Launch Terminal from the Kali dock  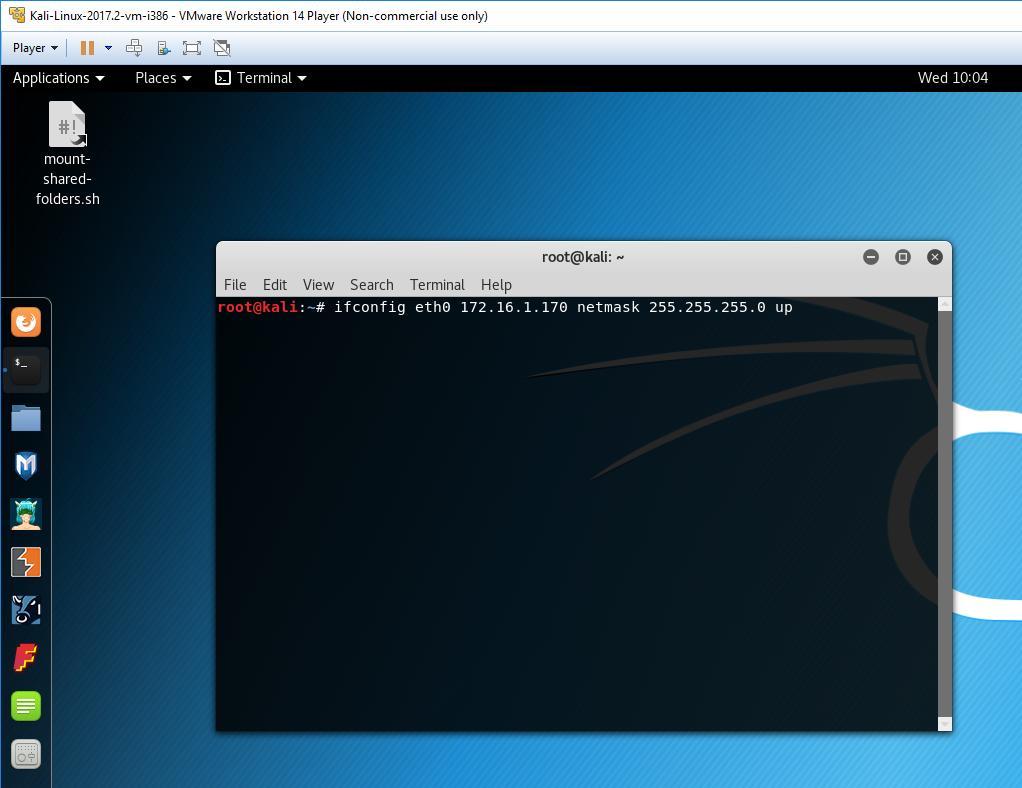coord(26,370)
